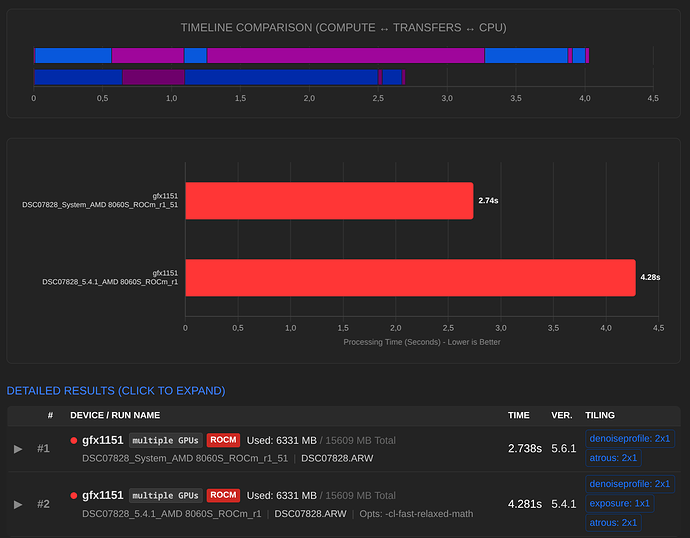This screenshot has height=538, width=690.
Task: Expand row #2 using its triangle arrow
Action: (x=18, y=504)
